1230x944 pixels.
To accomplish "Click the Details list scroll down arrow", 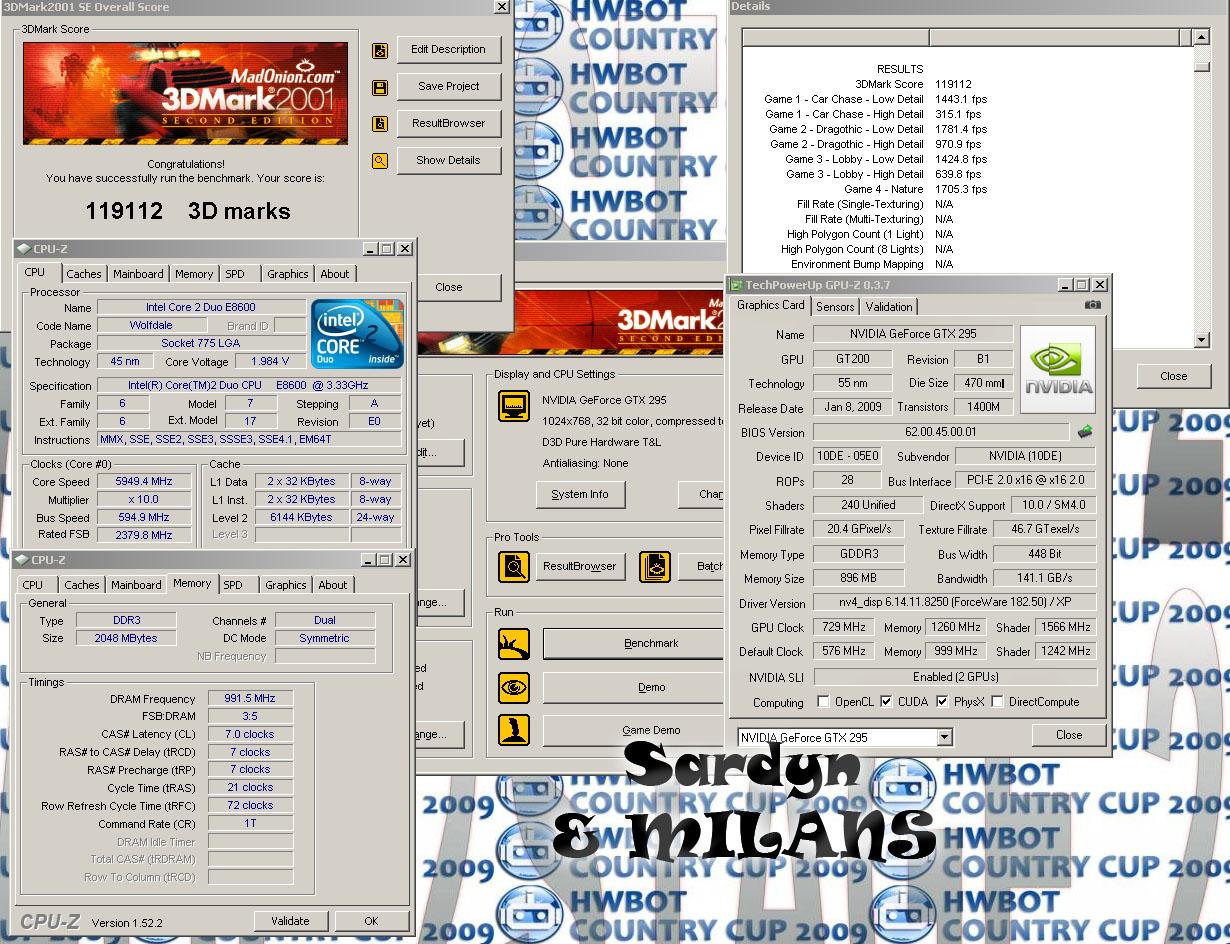I will tap(1202, 340).
